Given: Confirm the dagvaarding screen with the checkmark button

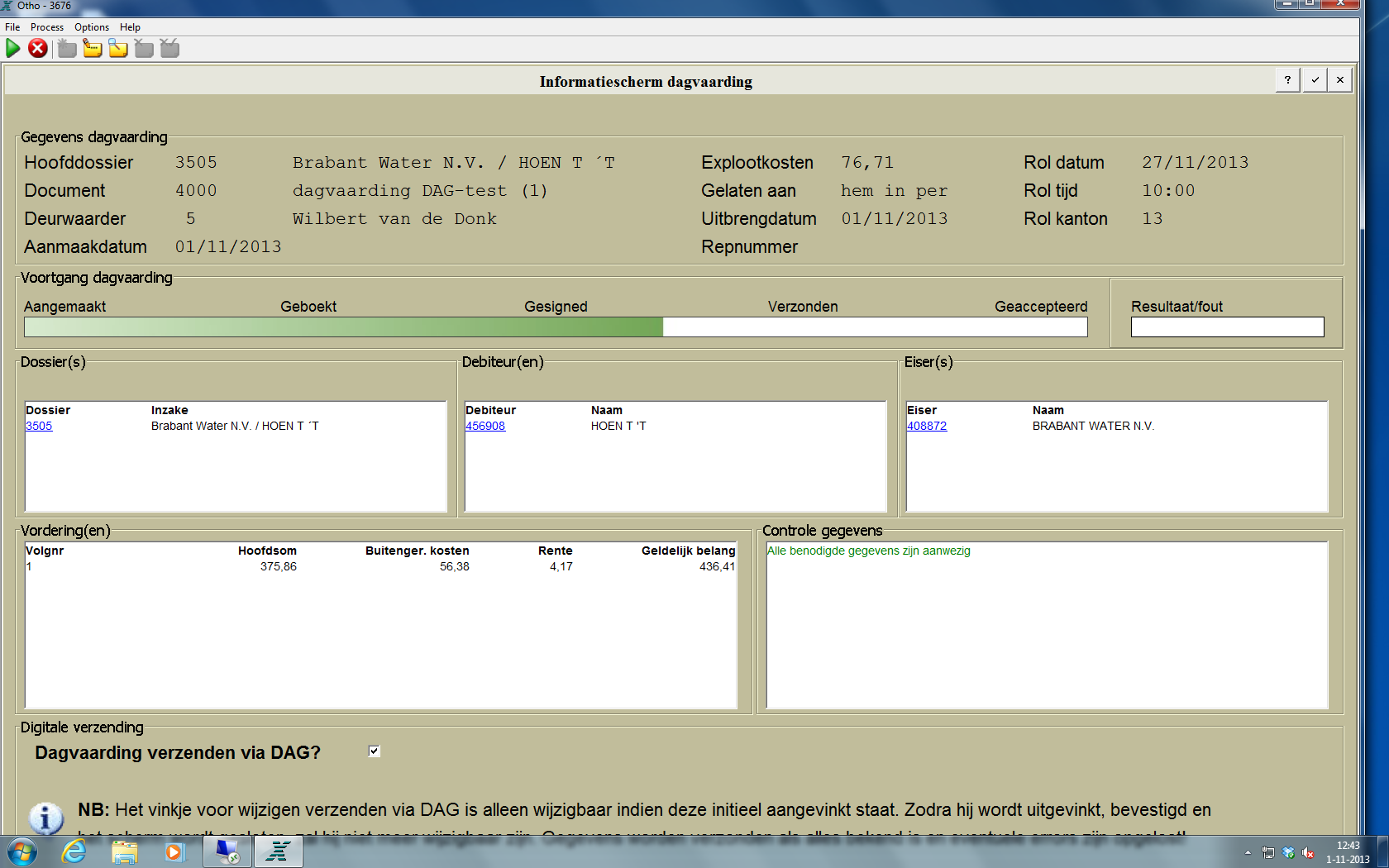Looking at the screenshot, I should pyautogui.click(x=1315, y=80).
